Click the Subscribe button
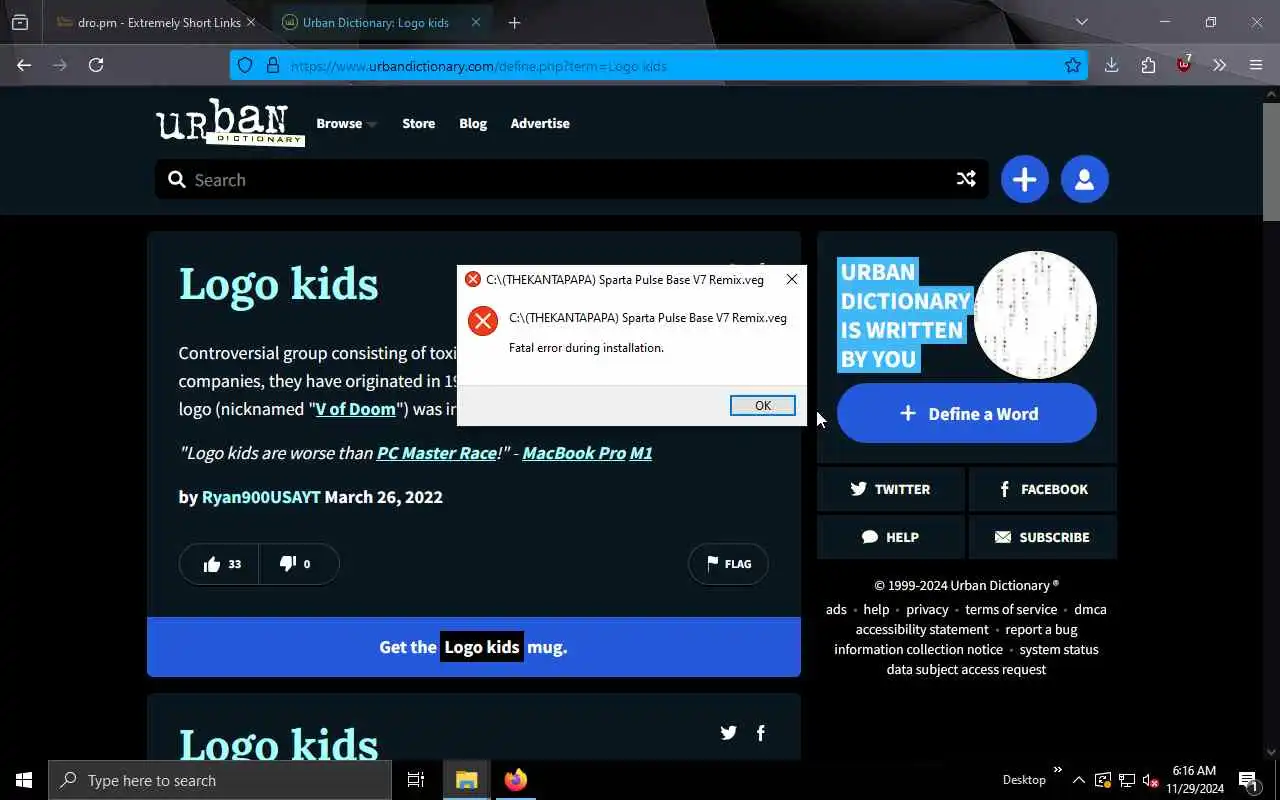This screenshot has width=1280, height=800. tap(1043, 537)
